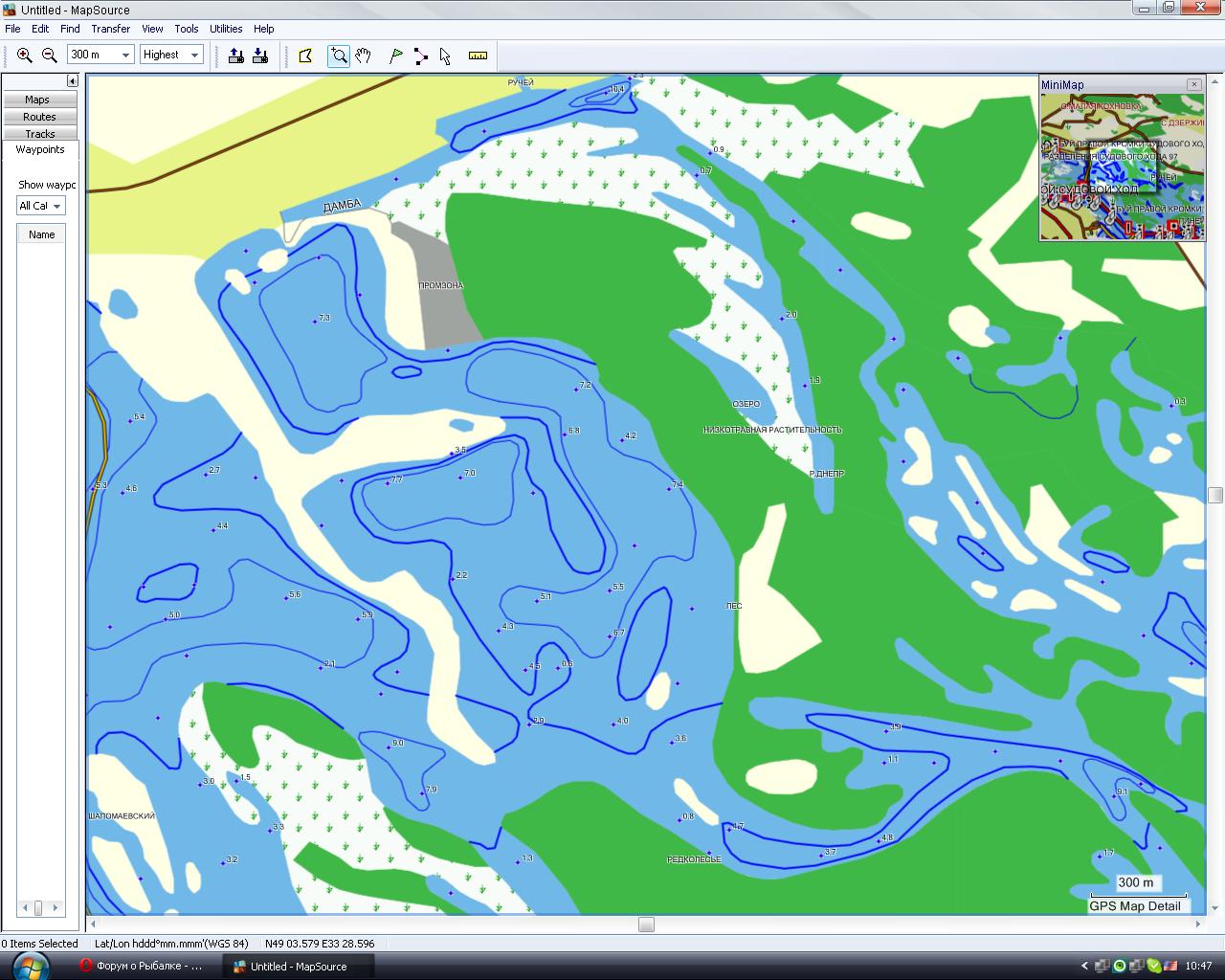Close the MiniMap panel

point(1193,84)
